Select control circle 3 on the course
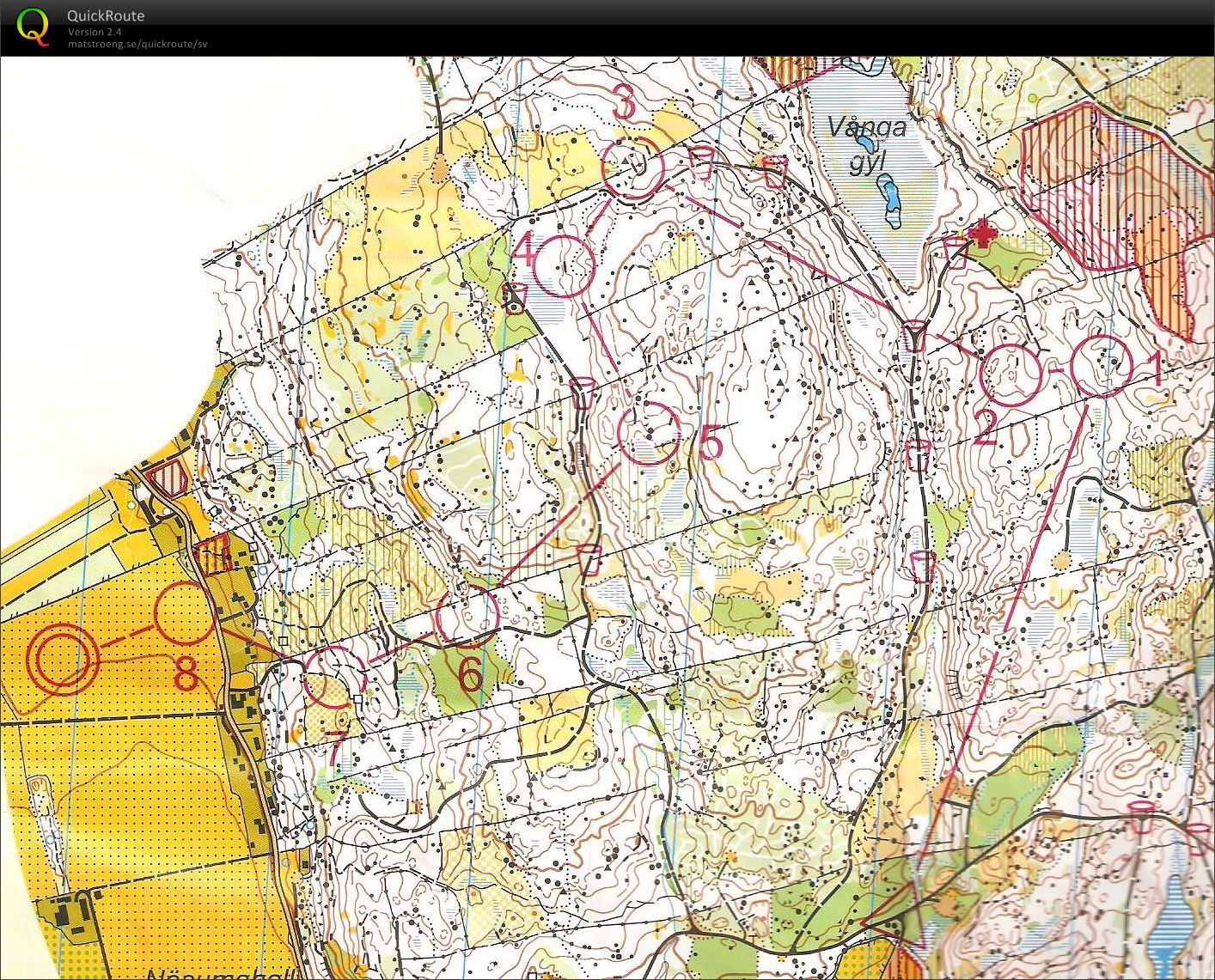 [x=633, y=168]
